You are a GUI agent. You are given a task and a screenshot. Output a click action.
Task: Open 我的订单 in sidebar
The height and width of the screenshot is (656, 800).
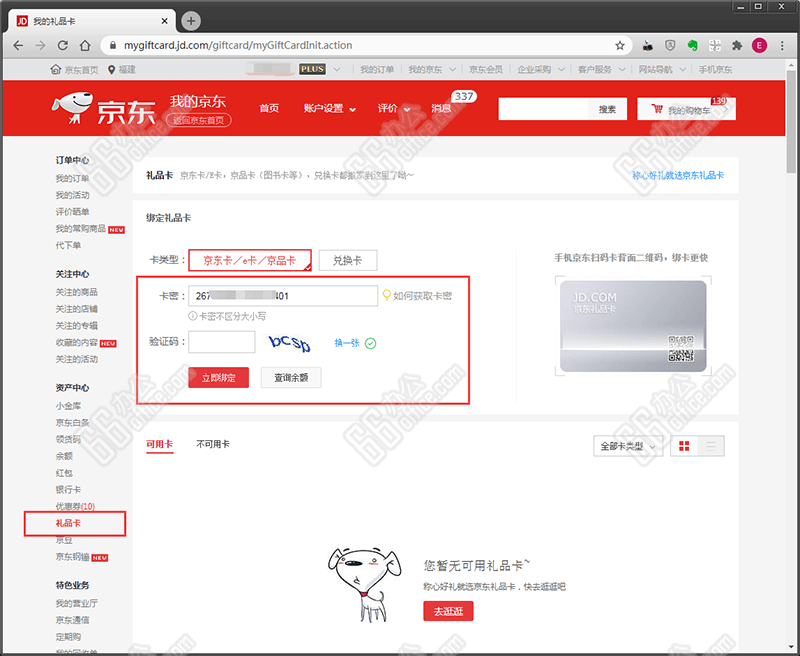[x=72, y=179]
